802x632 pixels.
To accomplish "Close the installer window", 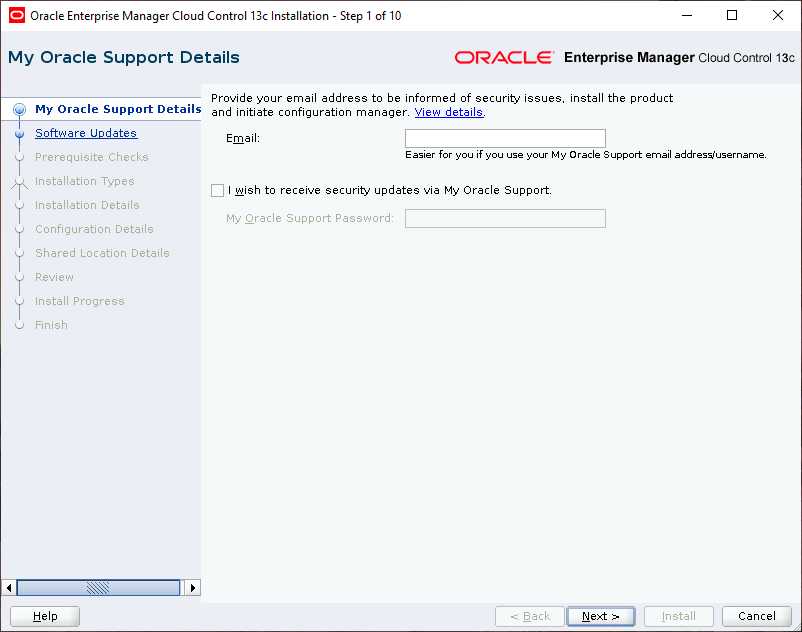I will click(777, 15).
